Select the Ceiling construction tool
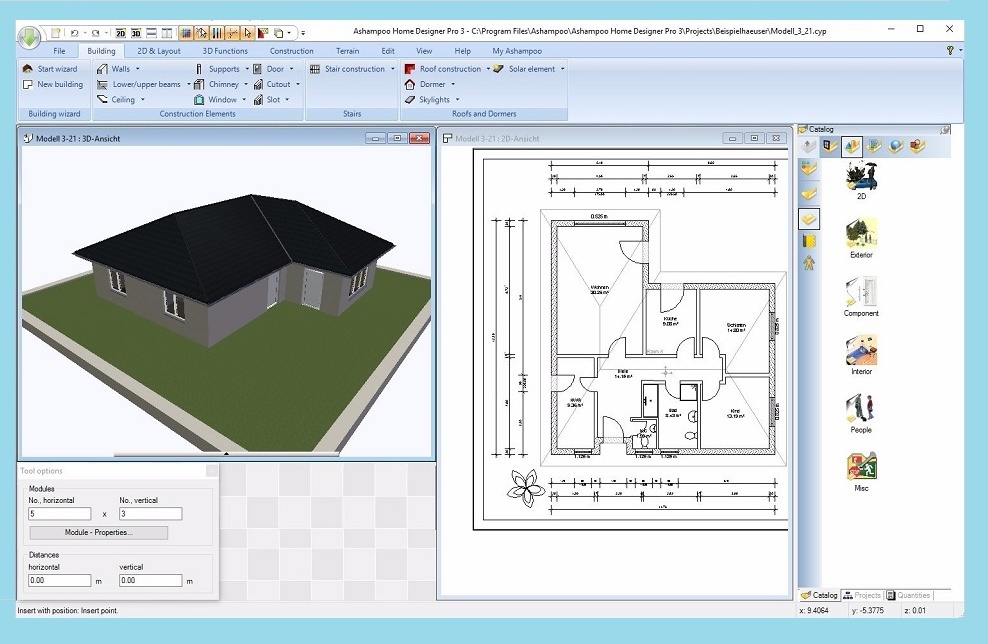This screenshot has width=988, height=644. (124, 99)
